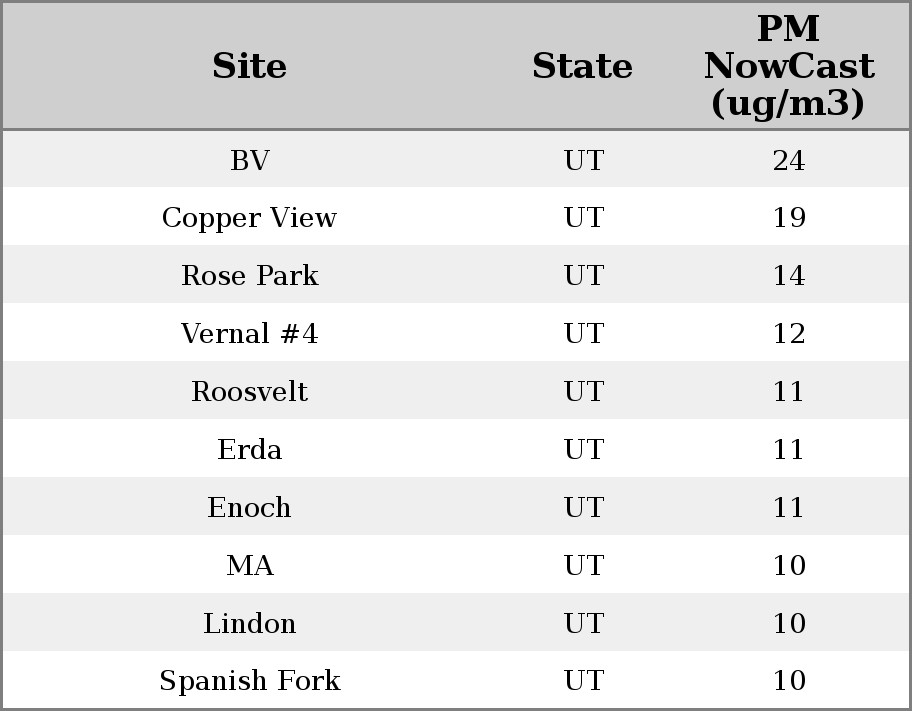Click the Spanish Fork site name

[x=249, y=681]
